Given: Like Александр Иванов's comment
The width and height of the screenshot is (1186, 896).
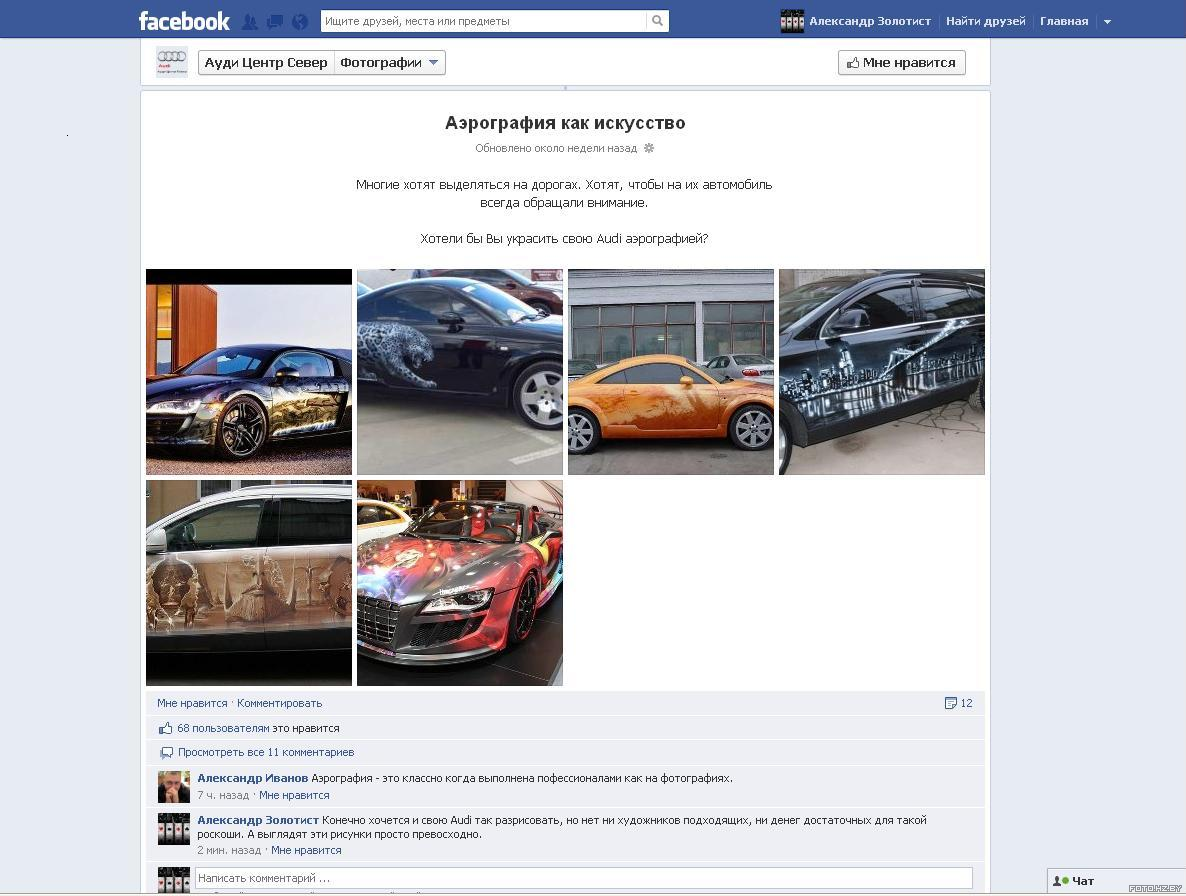Looking at the screenshot, I should tap(294, 795).
